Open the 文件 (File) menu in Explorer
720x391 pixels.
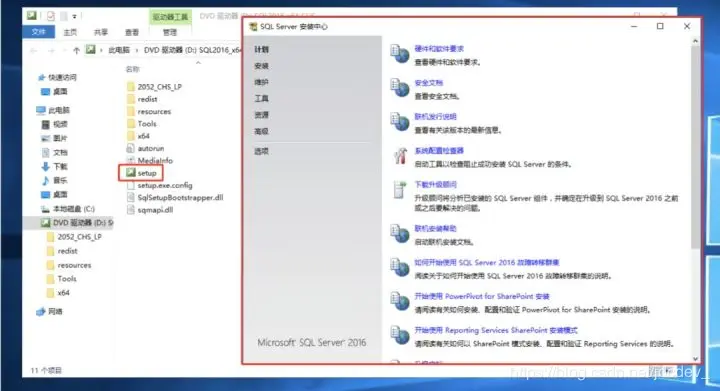pyautogui.click(x=39, y=32)
